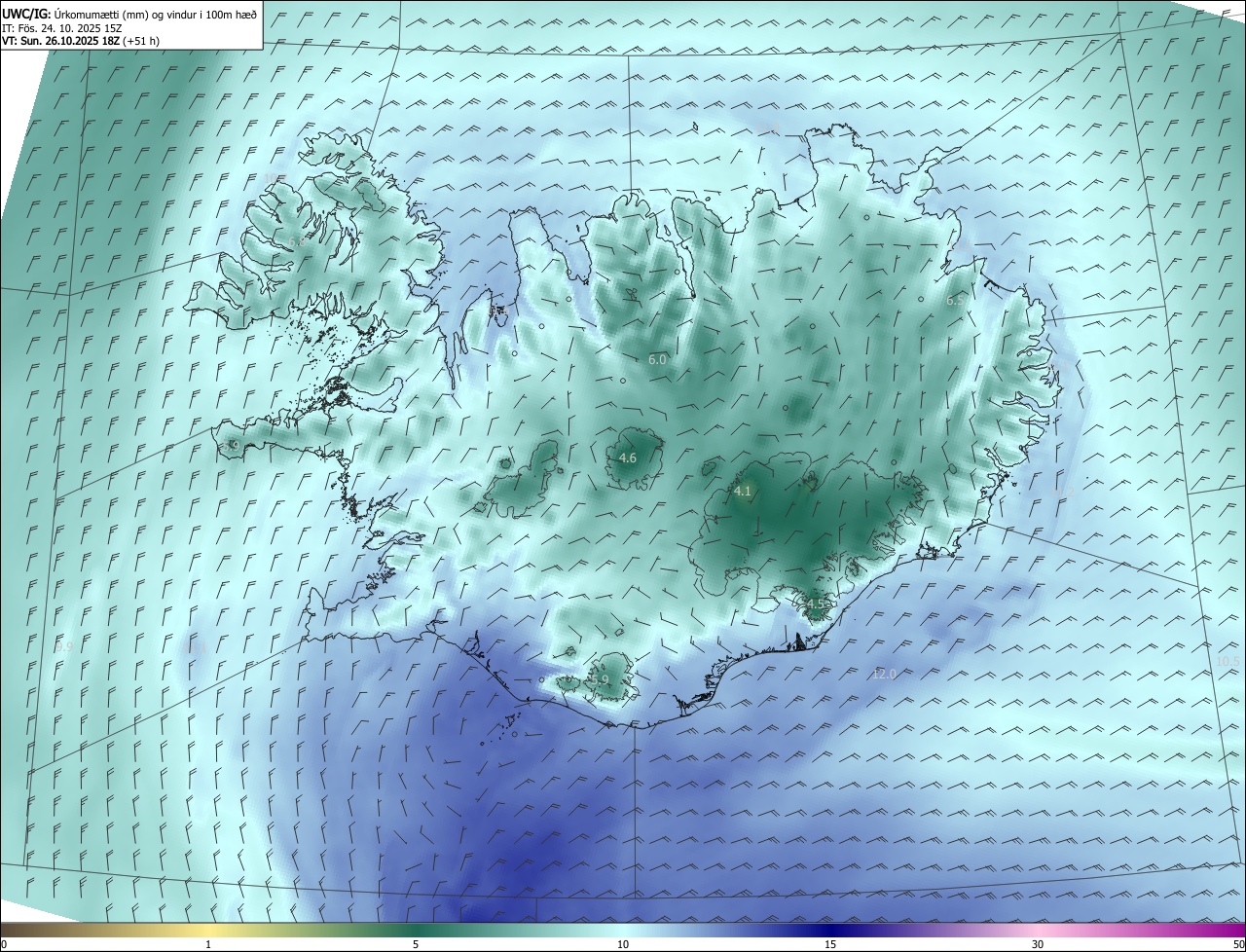Viewport: 1246px width, 952px height.
Task: Click the colorbar tick label 5
Action: pyautogui.click(x=416, y=944)
